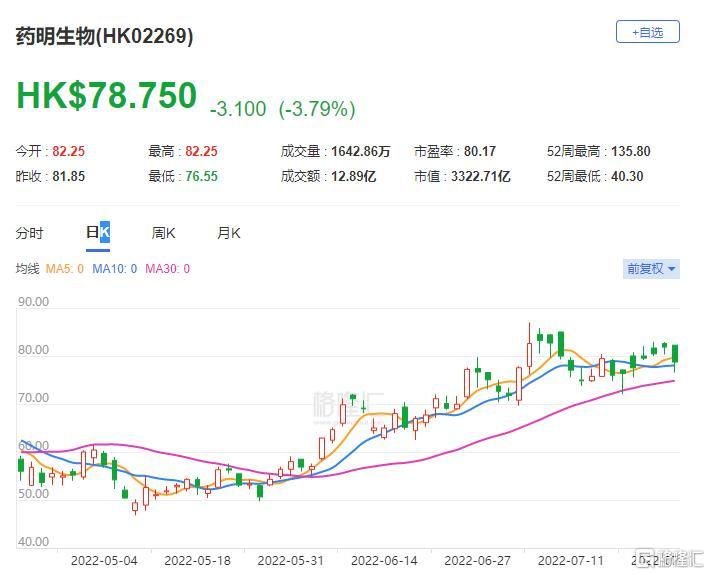Add stock via +自选 button
710x575 pixels.
[x=648, y=32]
